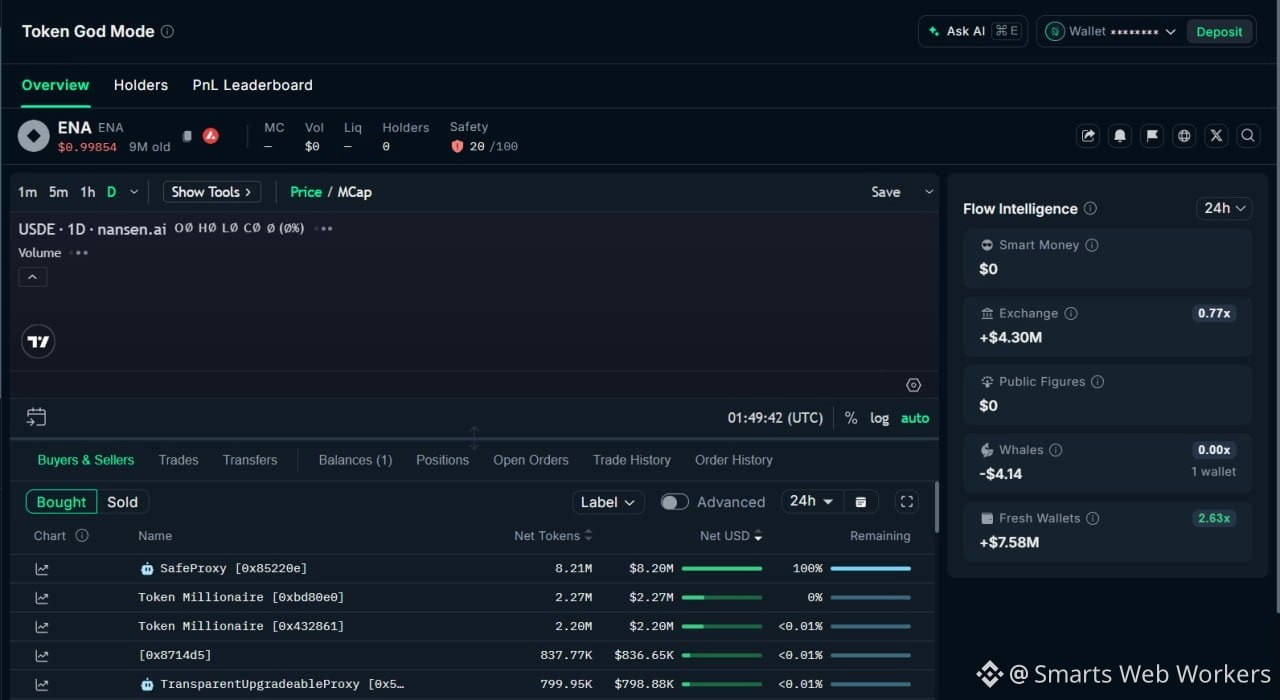Click info icon next to Smart Money
Viewport: 1280px width, 700px height.
(x=1092, y=245)
